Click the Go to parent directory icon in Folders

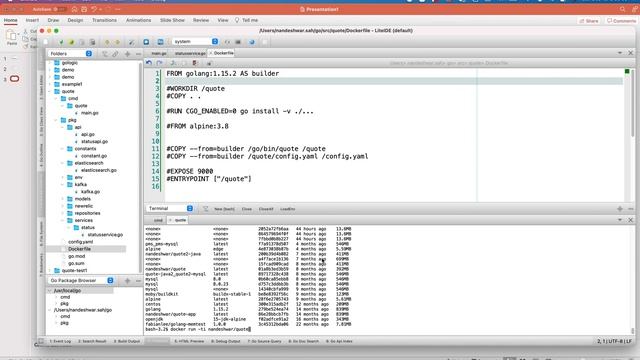click(x=105, y=53)
